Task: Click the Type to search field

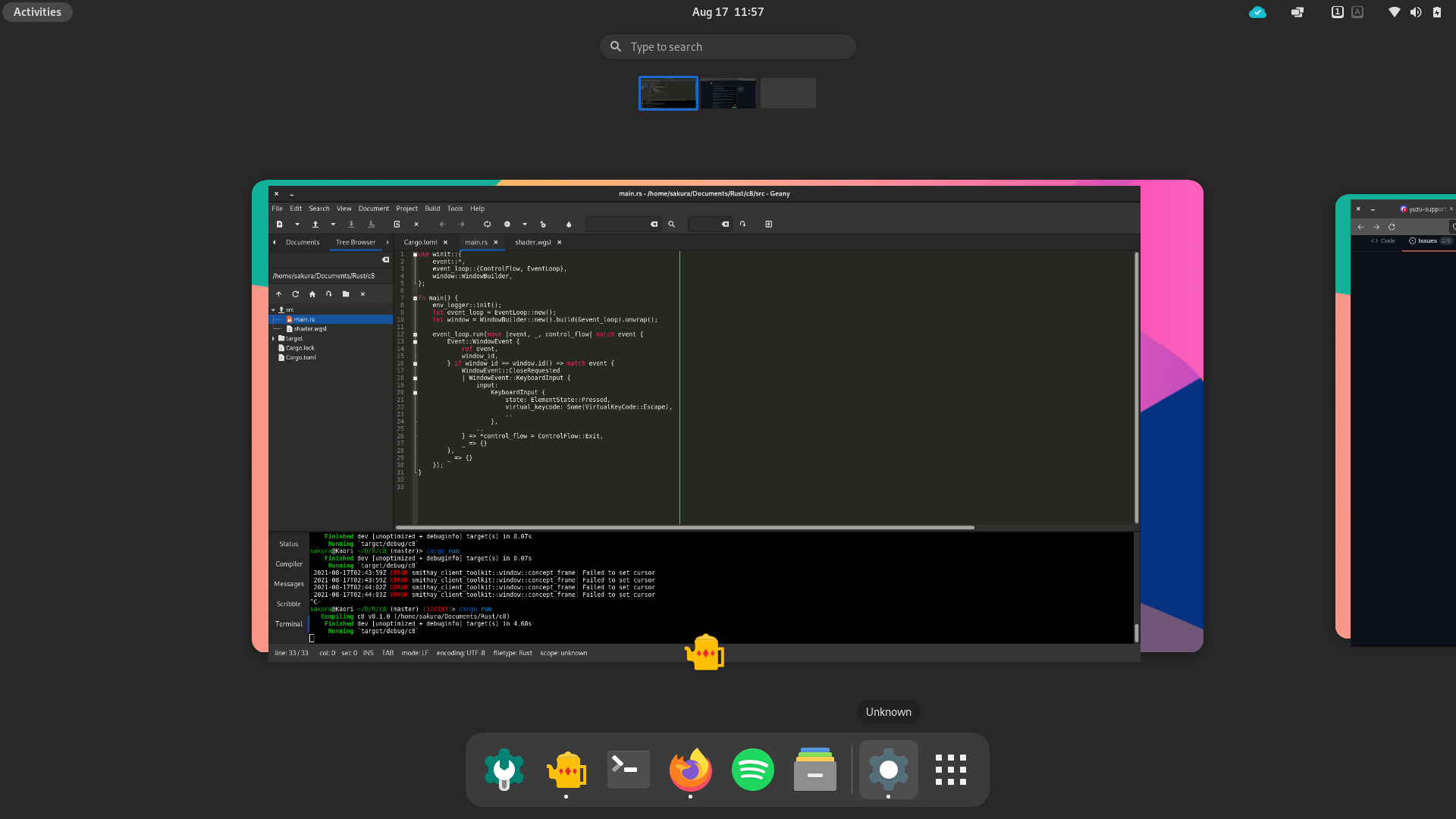Action: coord(727,46)
